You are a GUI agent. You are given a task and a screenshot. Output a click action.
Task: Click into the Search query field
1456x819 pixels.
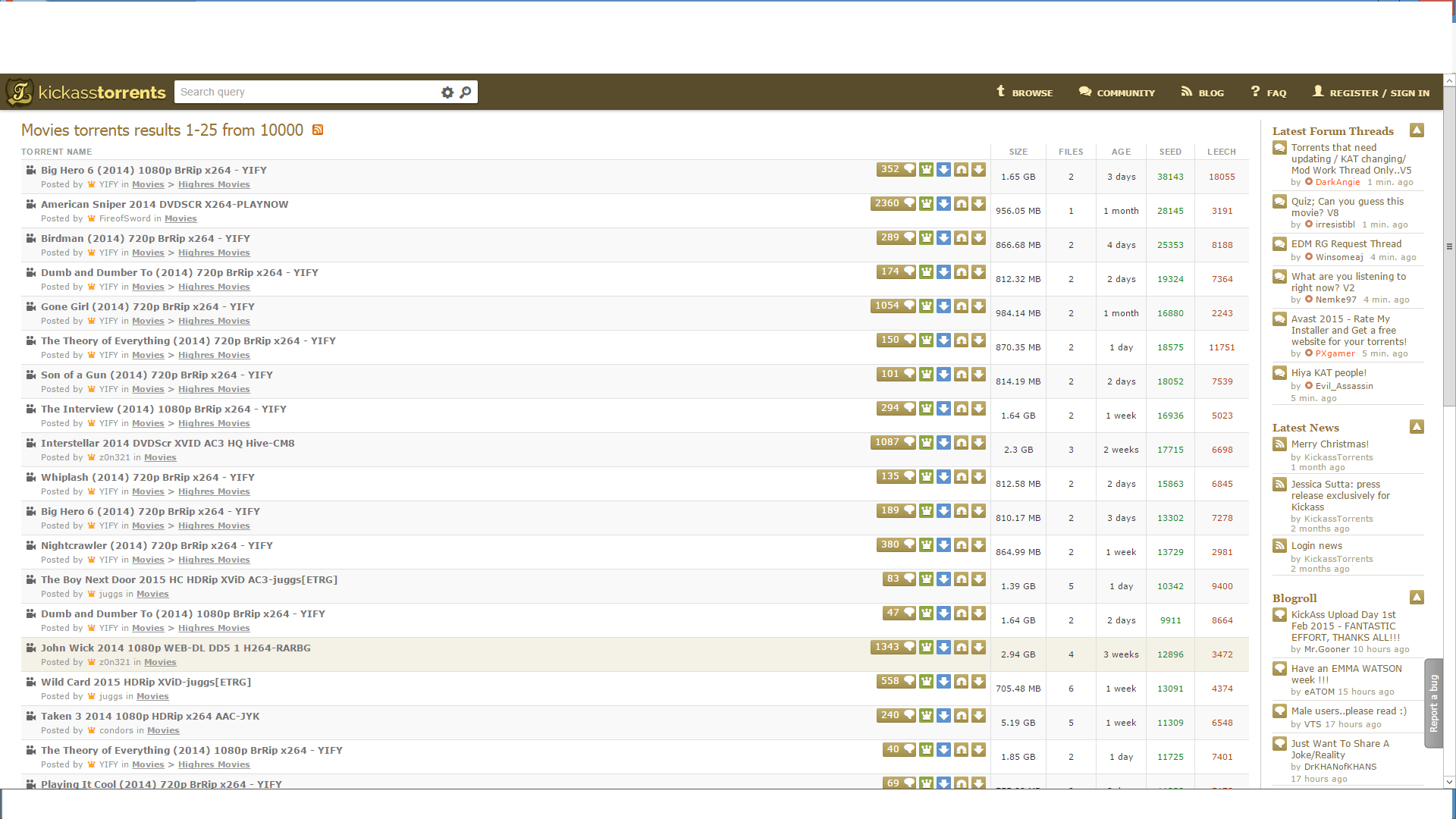(x=303, y=93)
